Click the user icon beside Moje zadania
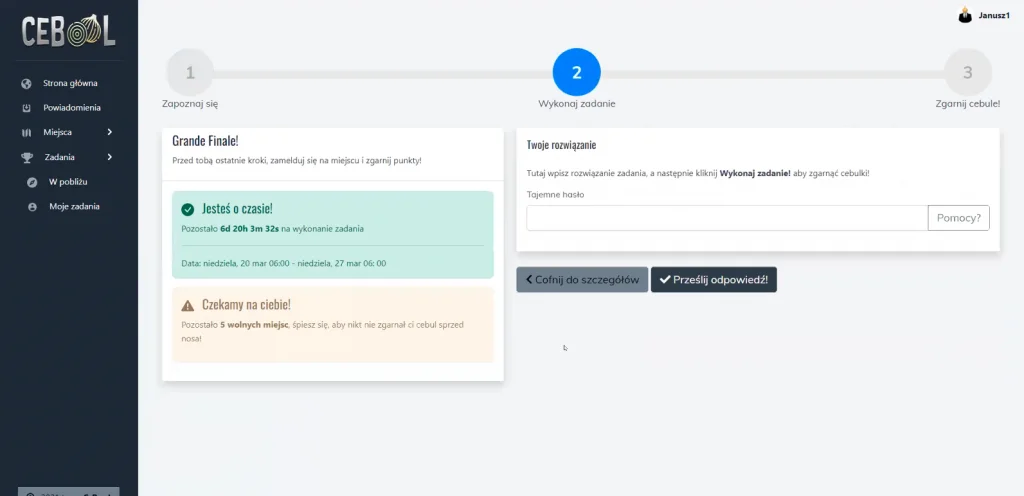This screenshot has height=496, width=1024. click(x=32, y=207)
